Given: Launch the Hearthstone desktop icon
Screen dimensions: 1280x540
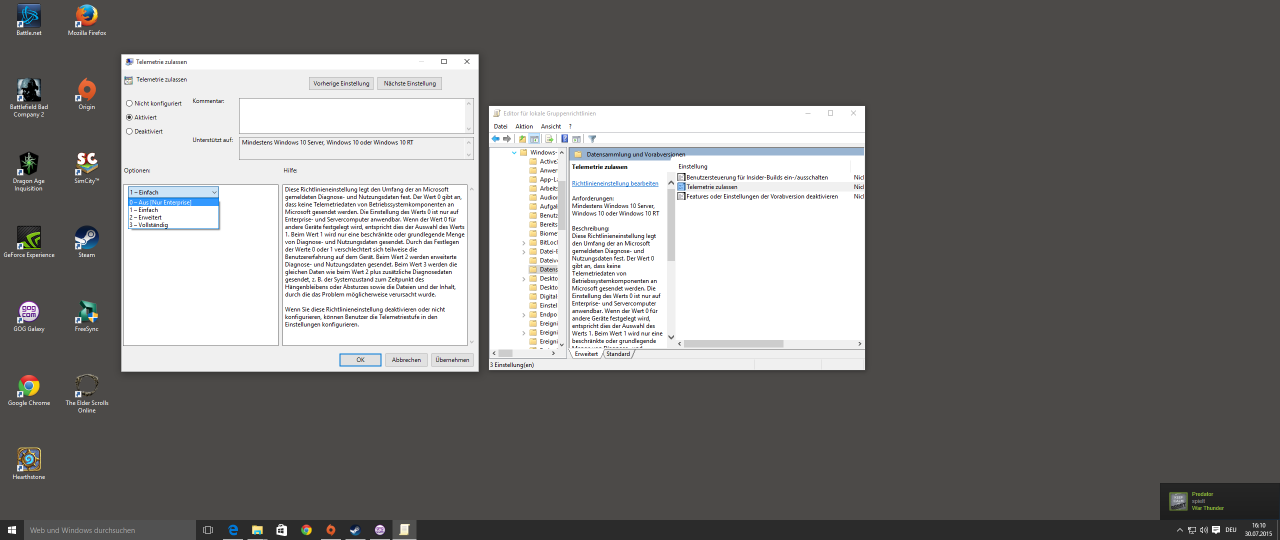Looking at the screenshot, I should pos(29,463).
